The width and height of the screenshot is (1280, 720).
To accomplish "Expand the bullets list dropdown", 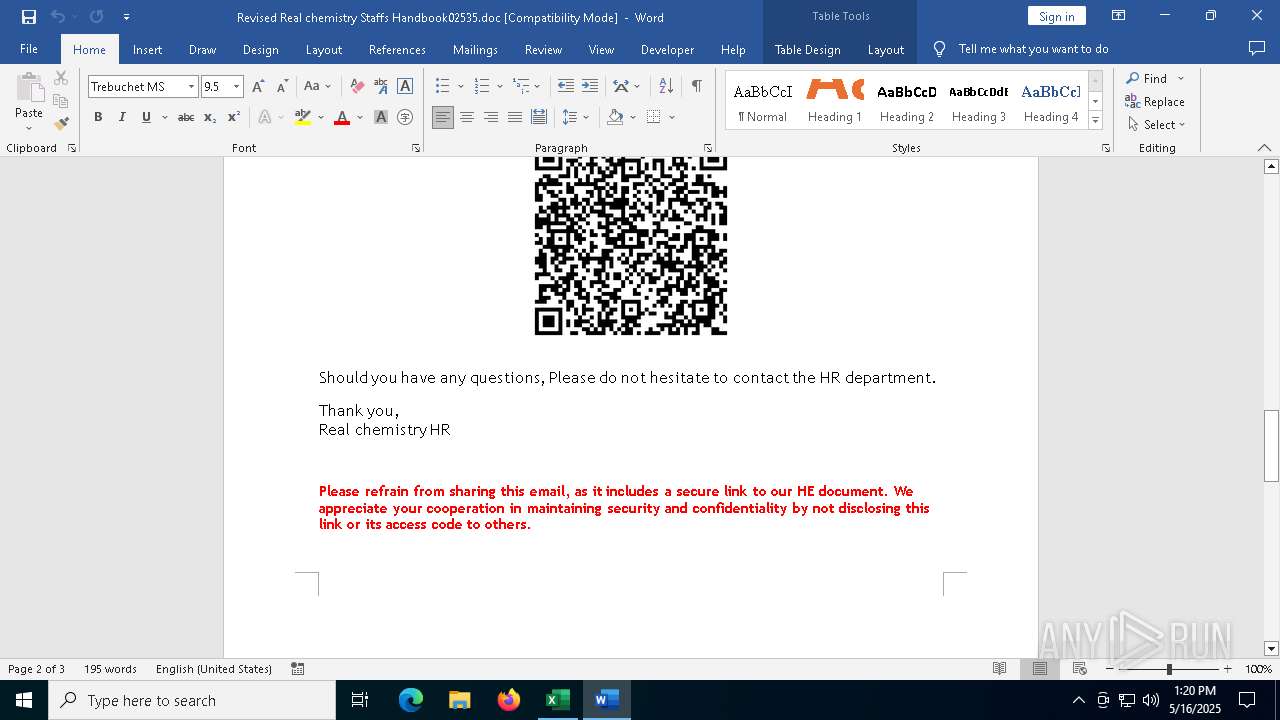I will 460,87.
